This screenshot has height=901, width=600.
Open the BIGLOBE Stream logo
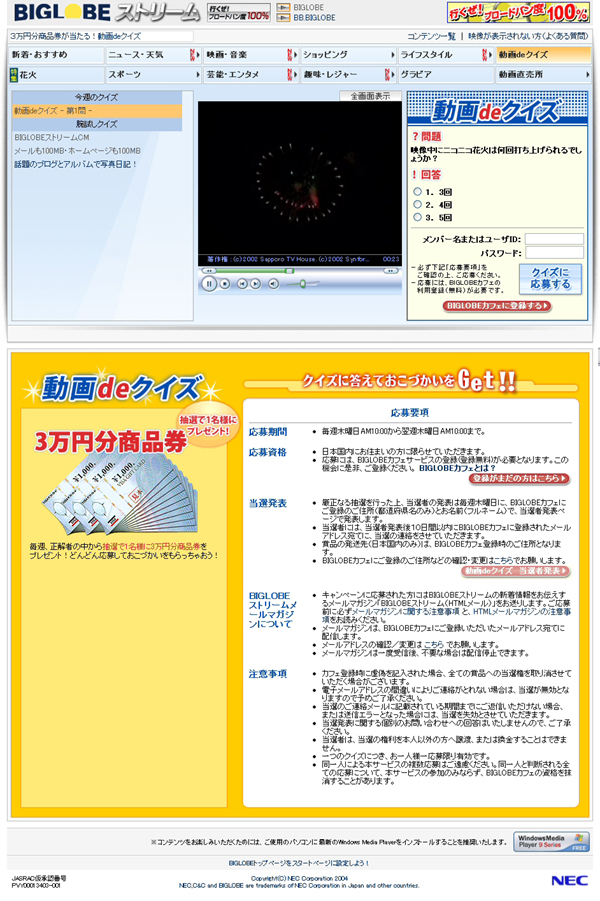tap(107, 13)
